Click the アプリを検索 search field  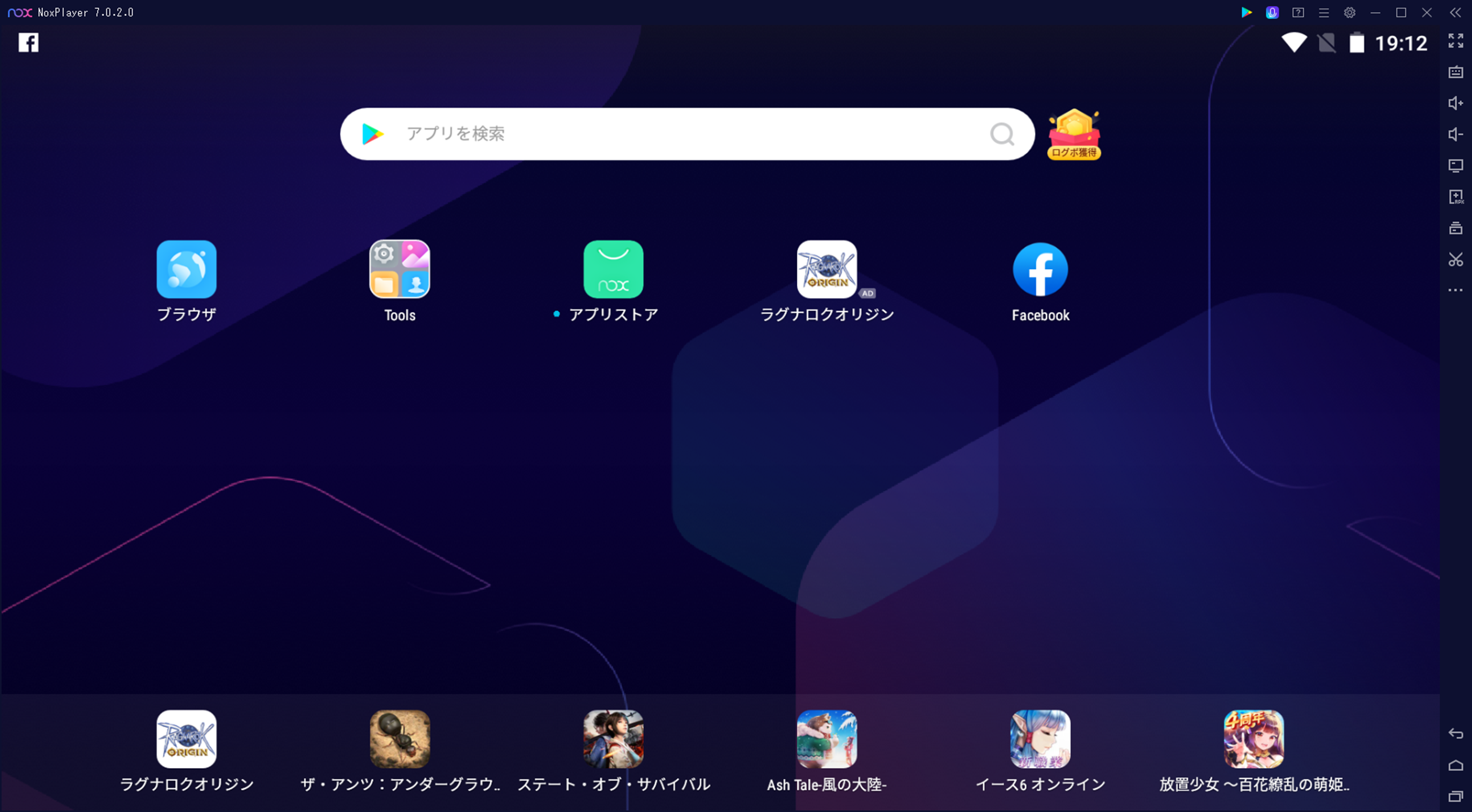click(x=687, y=133)
